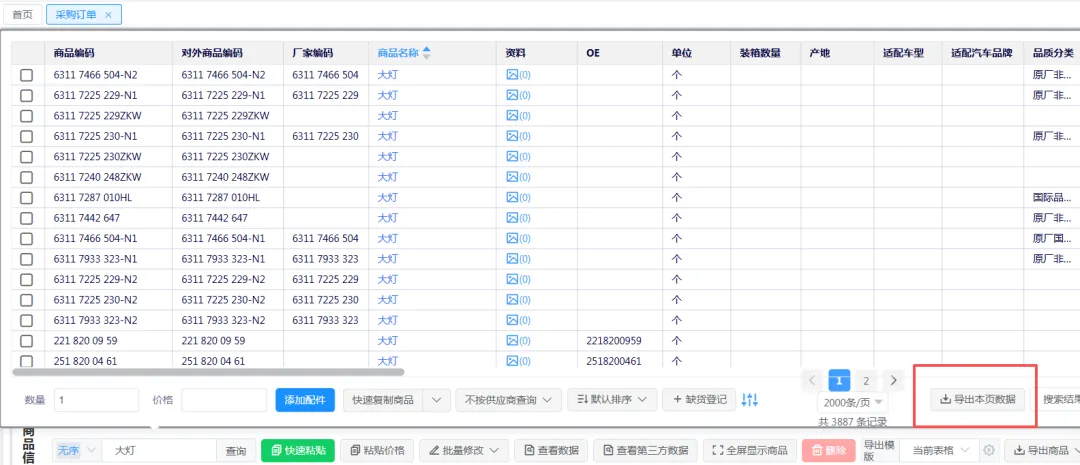Open the 无序 dropdown
Screen dimensions: 1080x465
pyautogui.click(x=76, y=451)
